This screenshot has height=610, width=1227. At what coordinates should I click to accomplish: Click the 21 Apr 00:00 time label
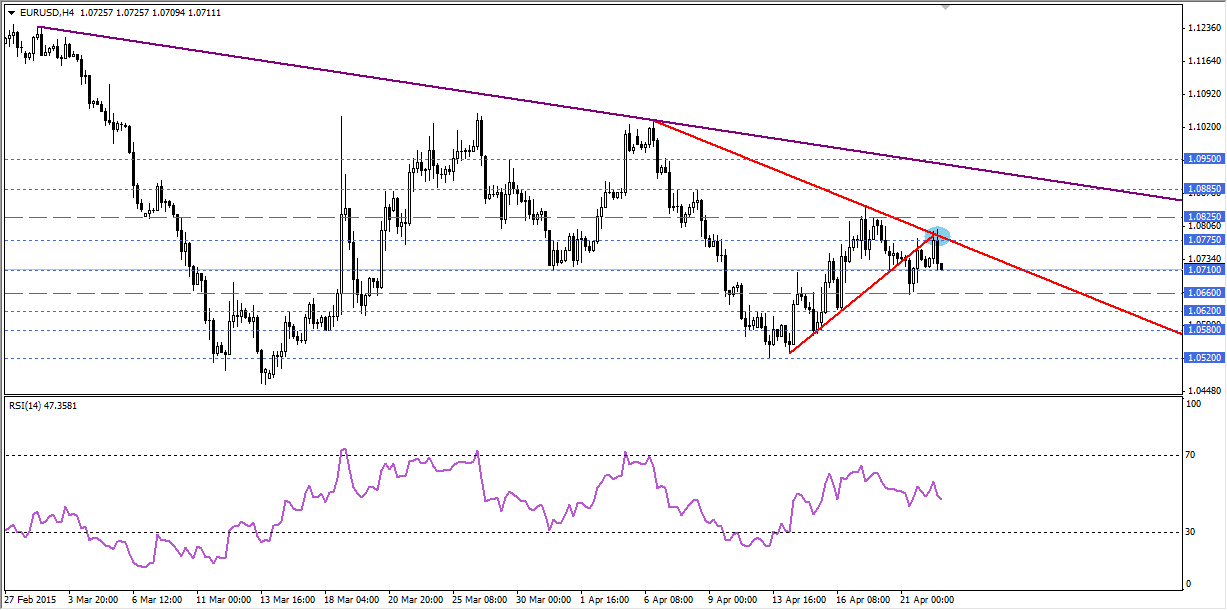click(x=927, y=600)
